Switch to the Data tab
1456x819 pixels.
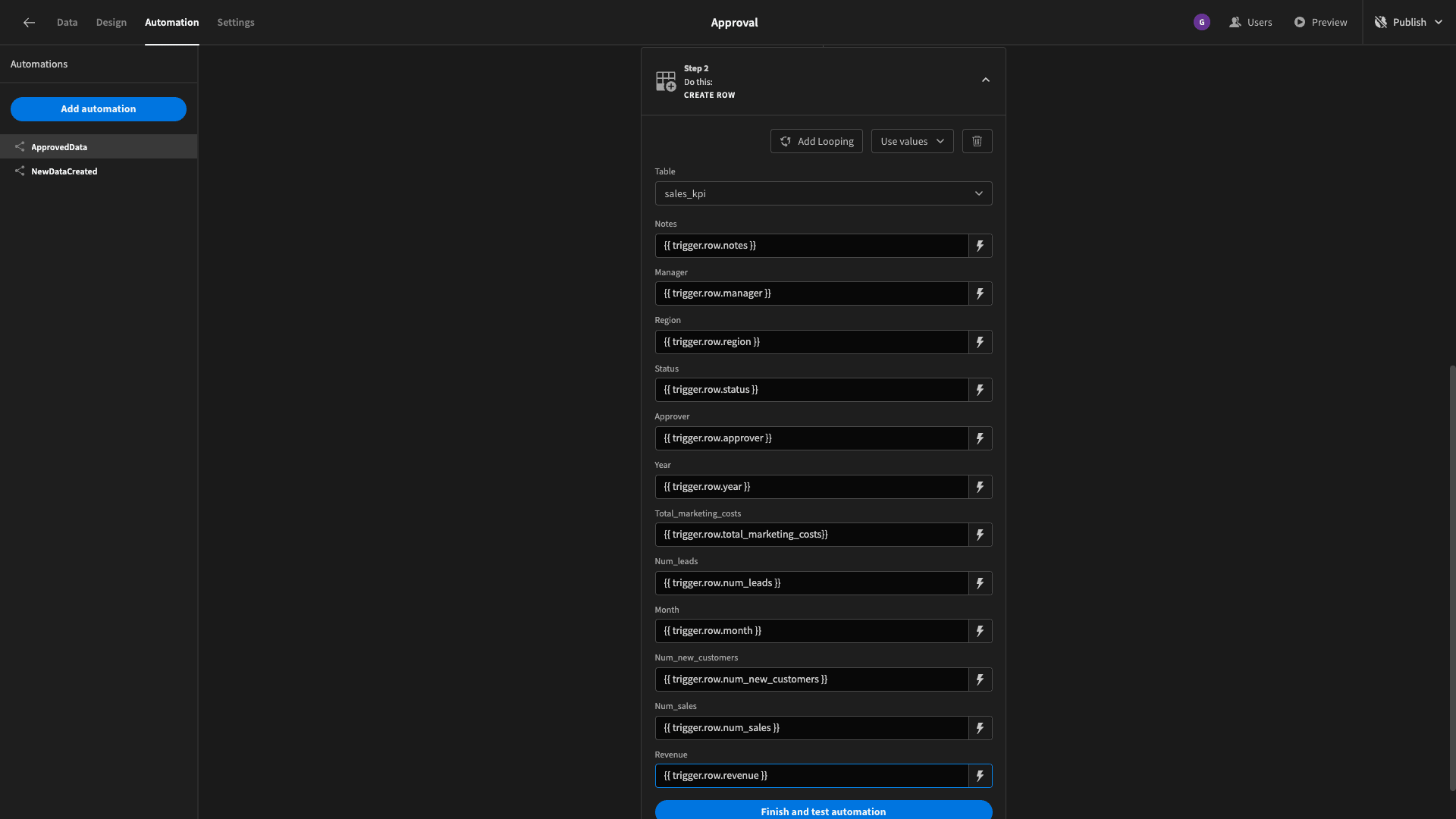click(x=67, y=23)
